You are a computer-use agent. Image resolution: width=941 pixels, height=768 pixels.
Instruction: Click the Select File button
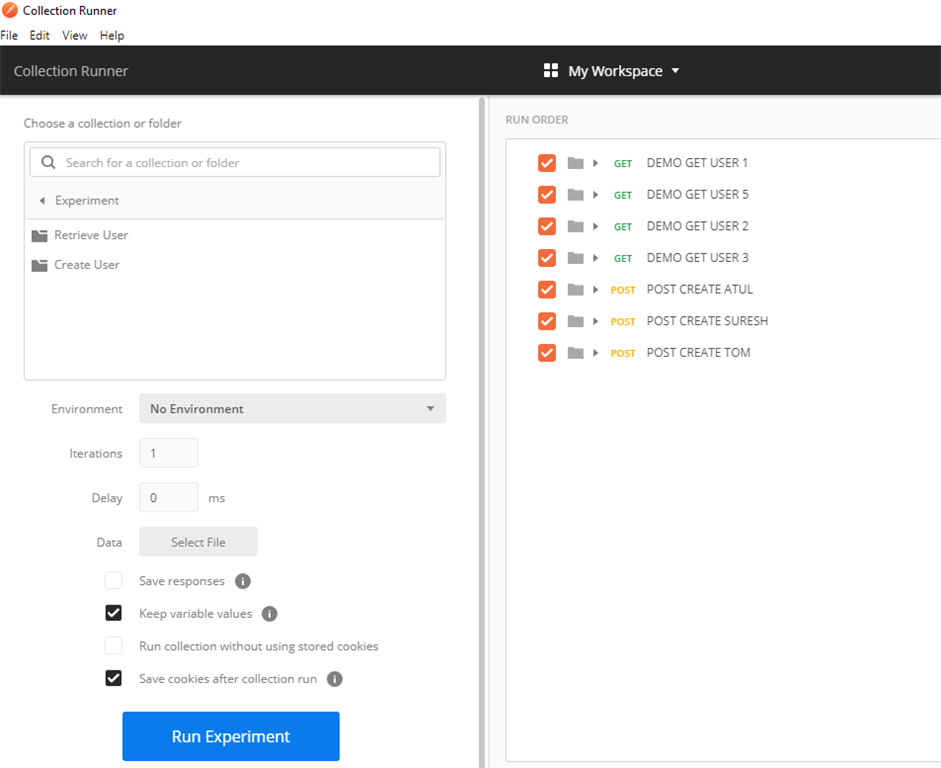point(198,542)
